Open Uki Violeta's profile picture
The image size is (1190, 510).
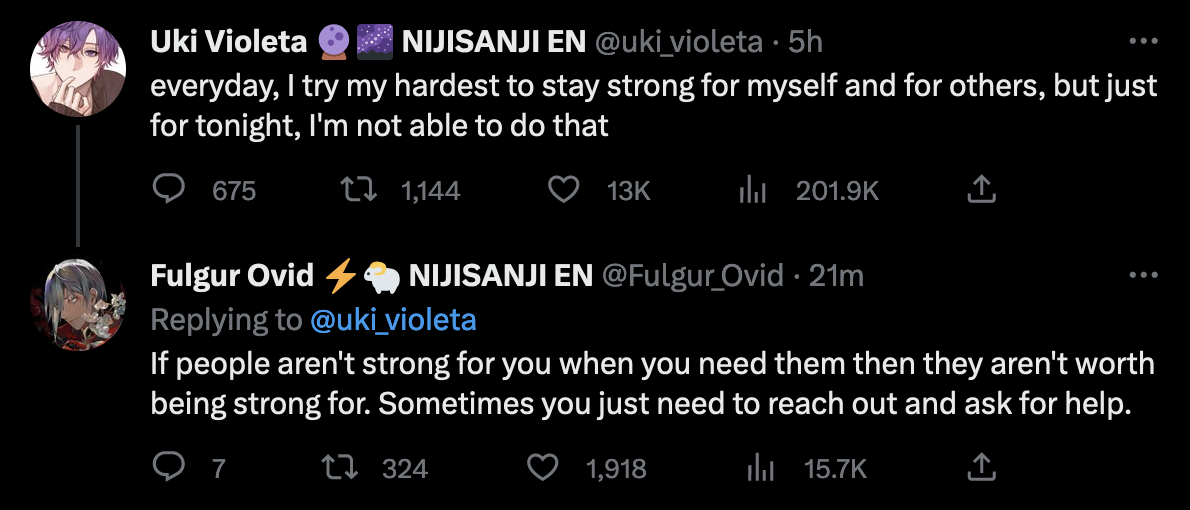click(x=77, y=67)
